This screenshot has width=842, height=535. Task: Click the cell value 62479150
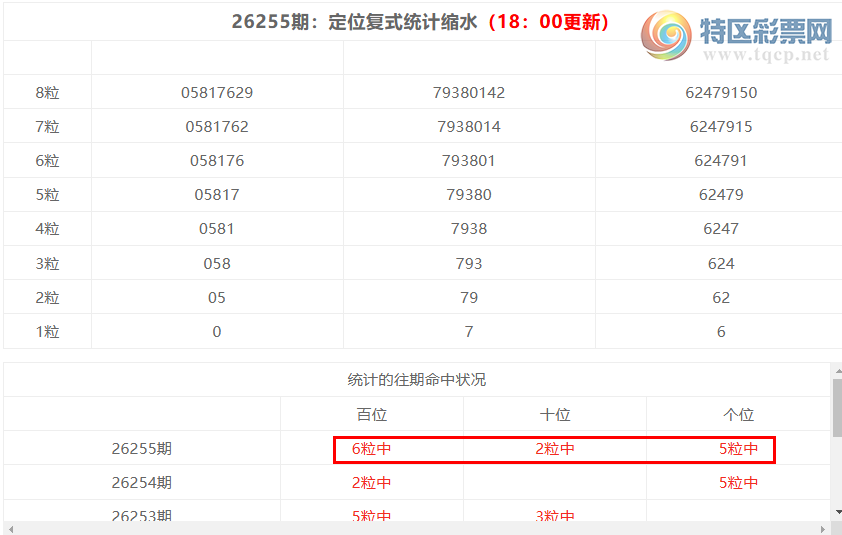point(721,92)
